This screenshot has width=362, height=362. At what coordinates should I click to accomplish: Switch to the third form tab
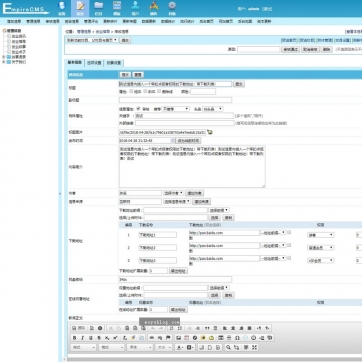click(x=114, y=63)
